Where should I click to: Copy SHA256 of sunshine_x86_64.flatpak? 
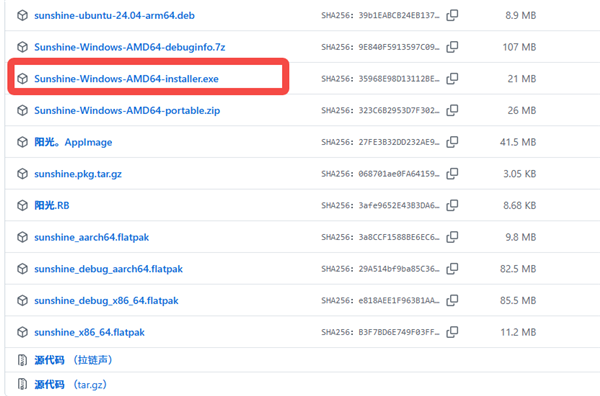[x=452, y=332]
